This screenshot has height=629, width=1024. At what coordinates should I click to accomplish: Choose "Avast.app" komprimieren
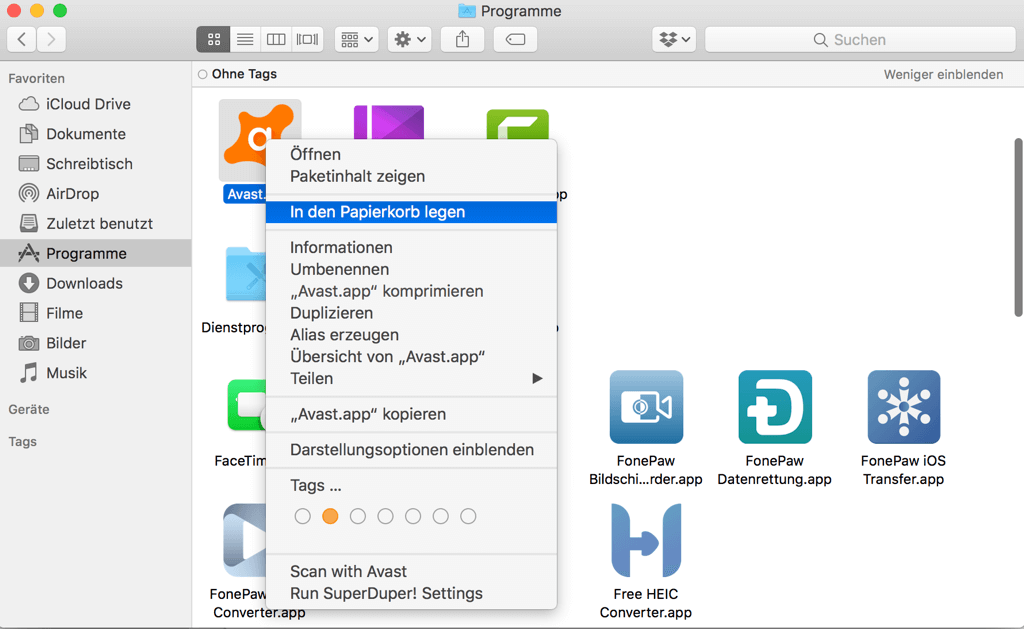point(411,291)
